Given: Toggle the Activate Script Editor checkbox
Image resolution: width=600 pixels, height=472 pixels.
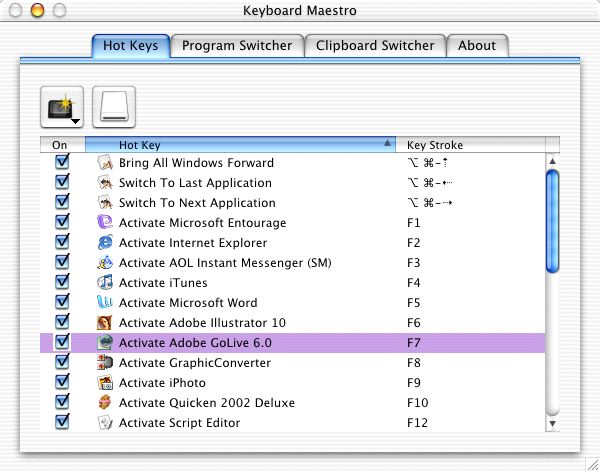Looking at the screenshot, I should click(x=62, y=421).
